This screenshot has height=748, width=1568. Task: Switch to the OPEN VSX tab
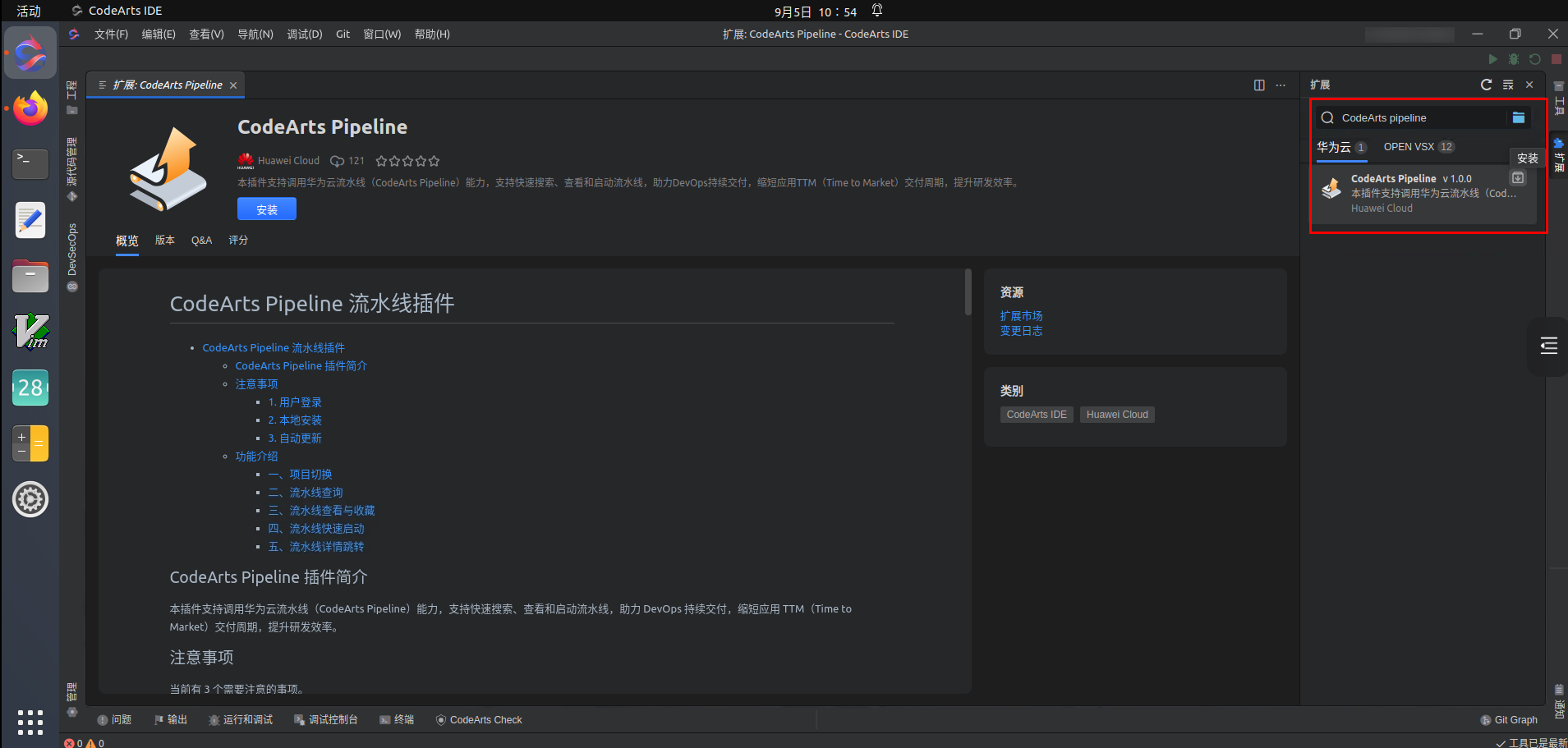[1419, 147]
